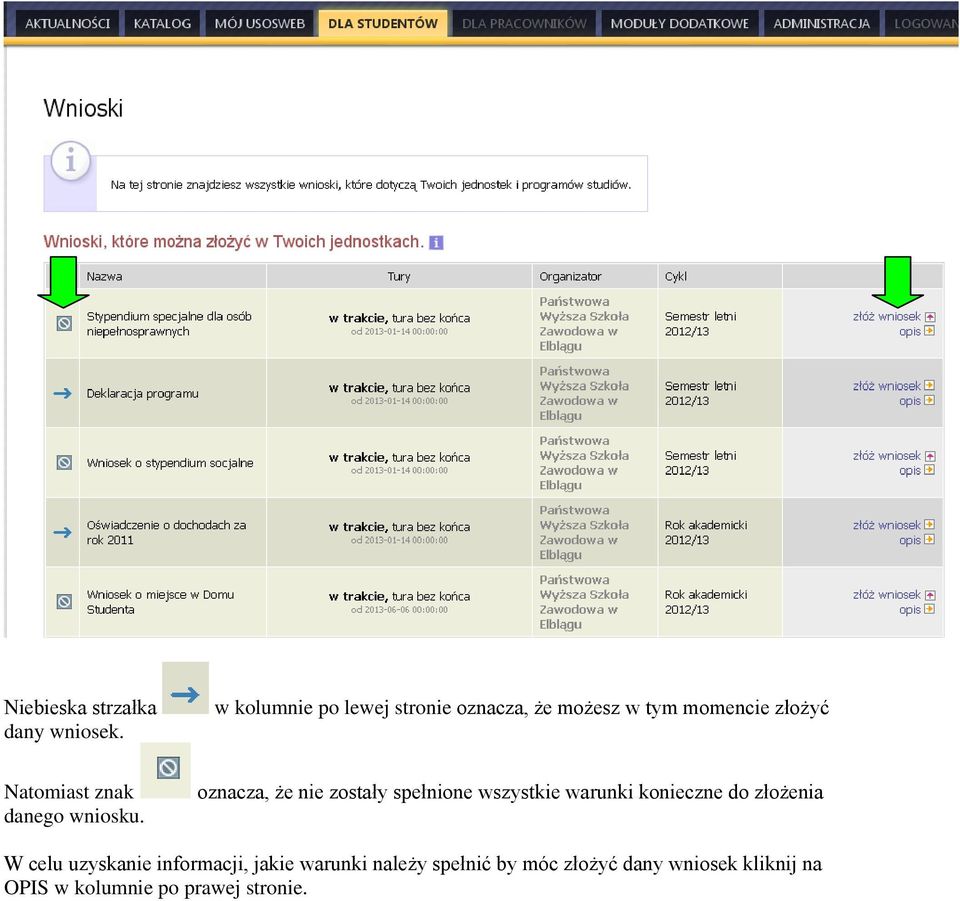Click blocked icon for Wniosek o stypendium socjalne
Image resolution: width=960 pixels, height=901 pixels.
click(64, 462)
